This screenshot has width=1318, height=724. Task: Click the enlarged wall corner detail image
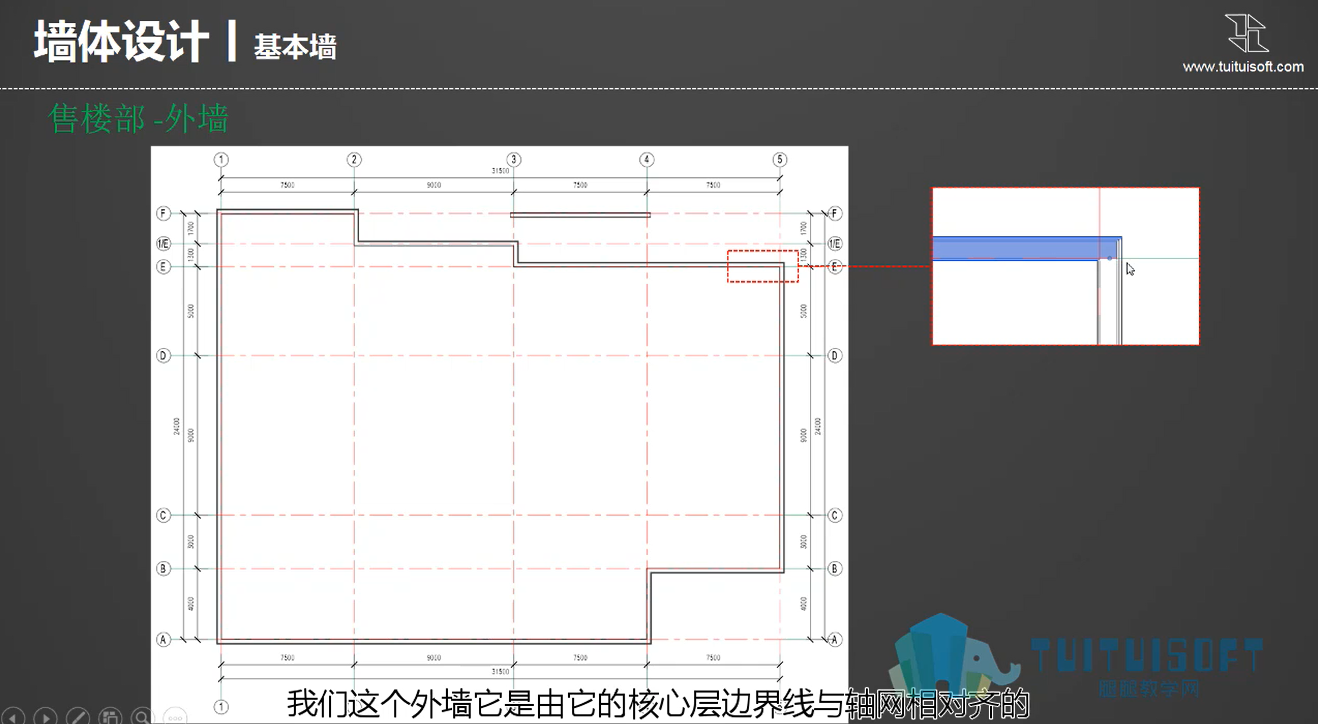1065,266
